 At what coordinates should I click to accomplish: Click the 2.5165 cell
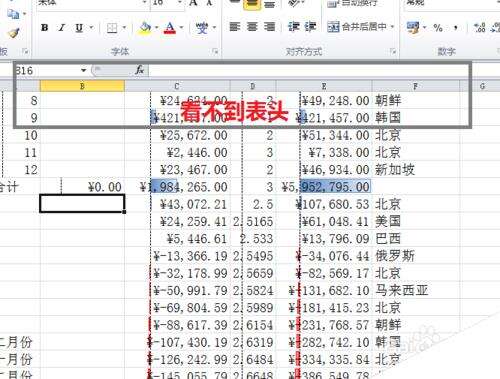(253, 222)
